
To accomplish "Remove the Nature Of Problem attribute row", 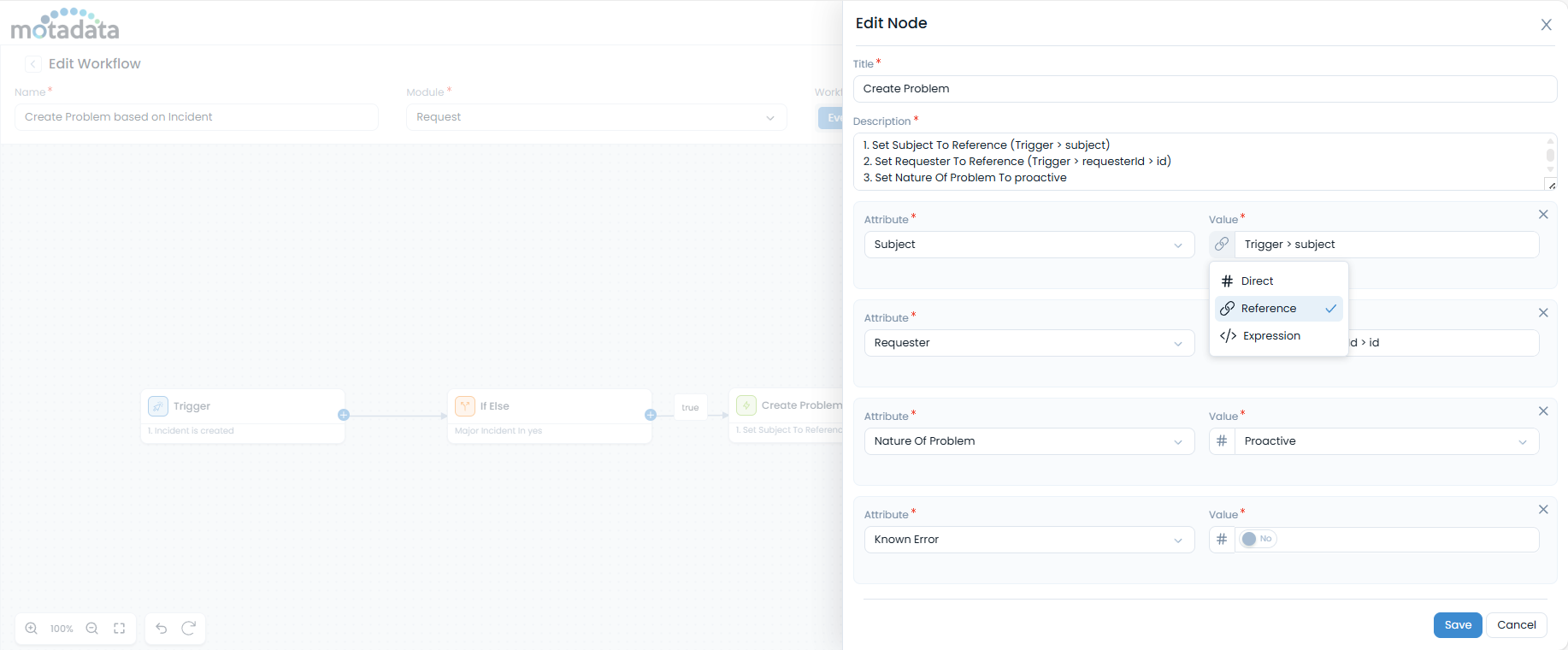I will click(1543, 411).
